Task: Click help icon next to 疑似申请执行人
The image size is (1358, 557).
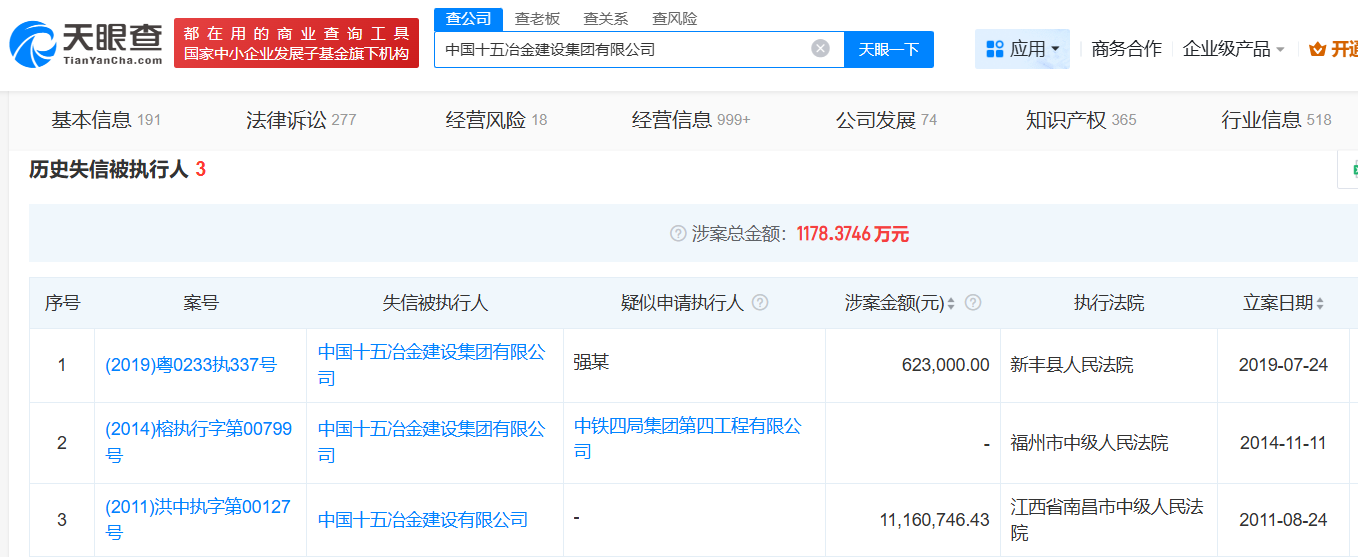Action: pyautogui.click(x=760, y=303)
